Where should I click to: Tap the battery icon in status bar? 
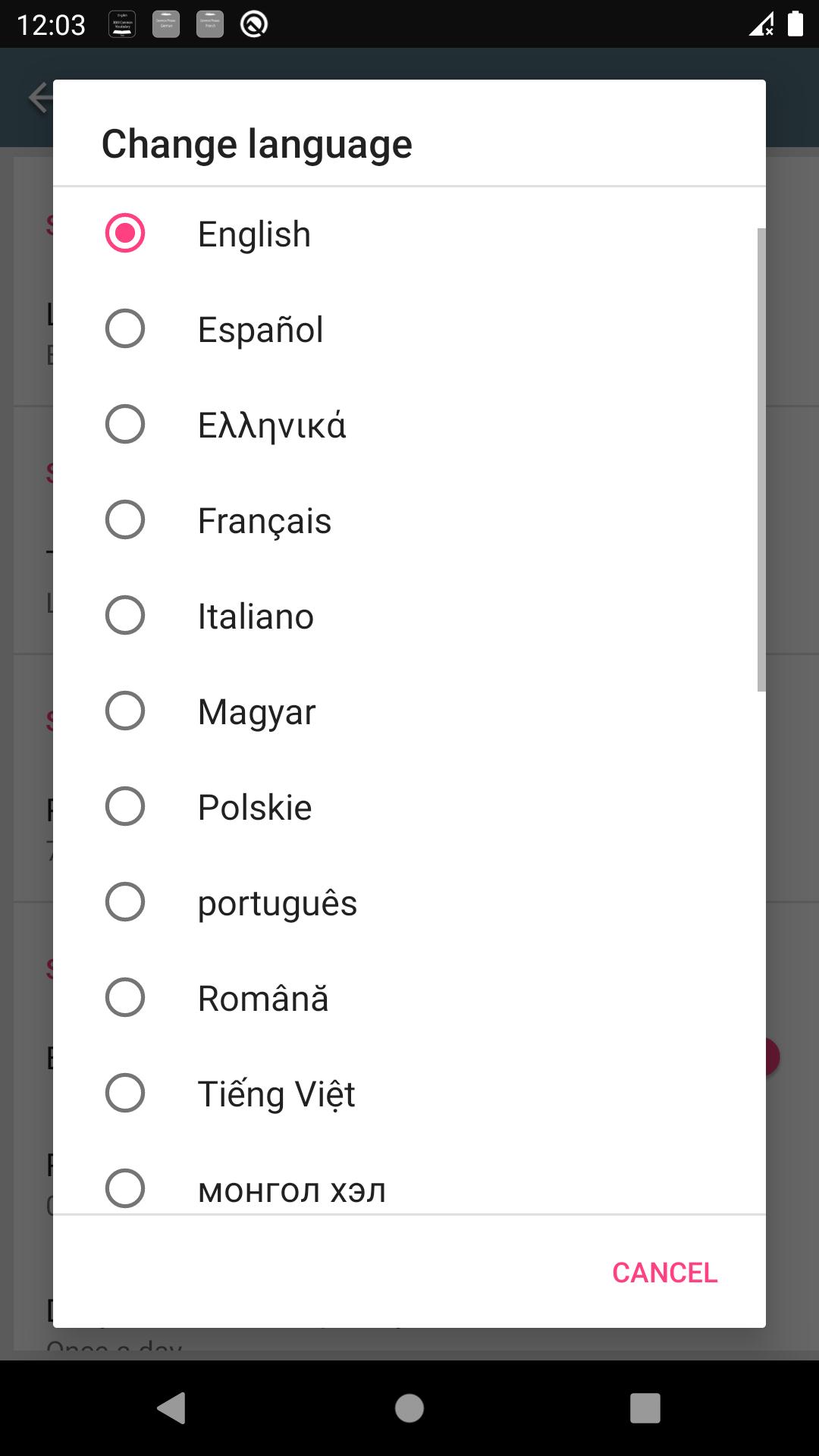pos(795,24)
